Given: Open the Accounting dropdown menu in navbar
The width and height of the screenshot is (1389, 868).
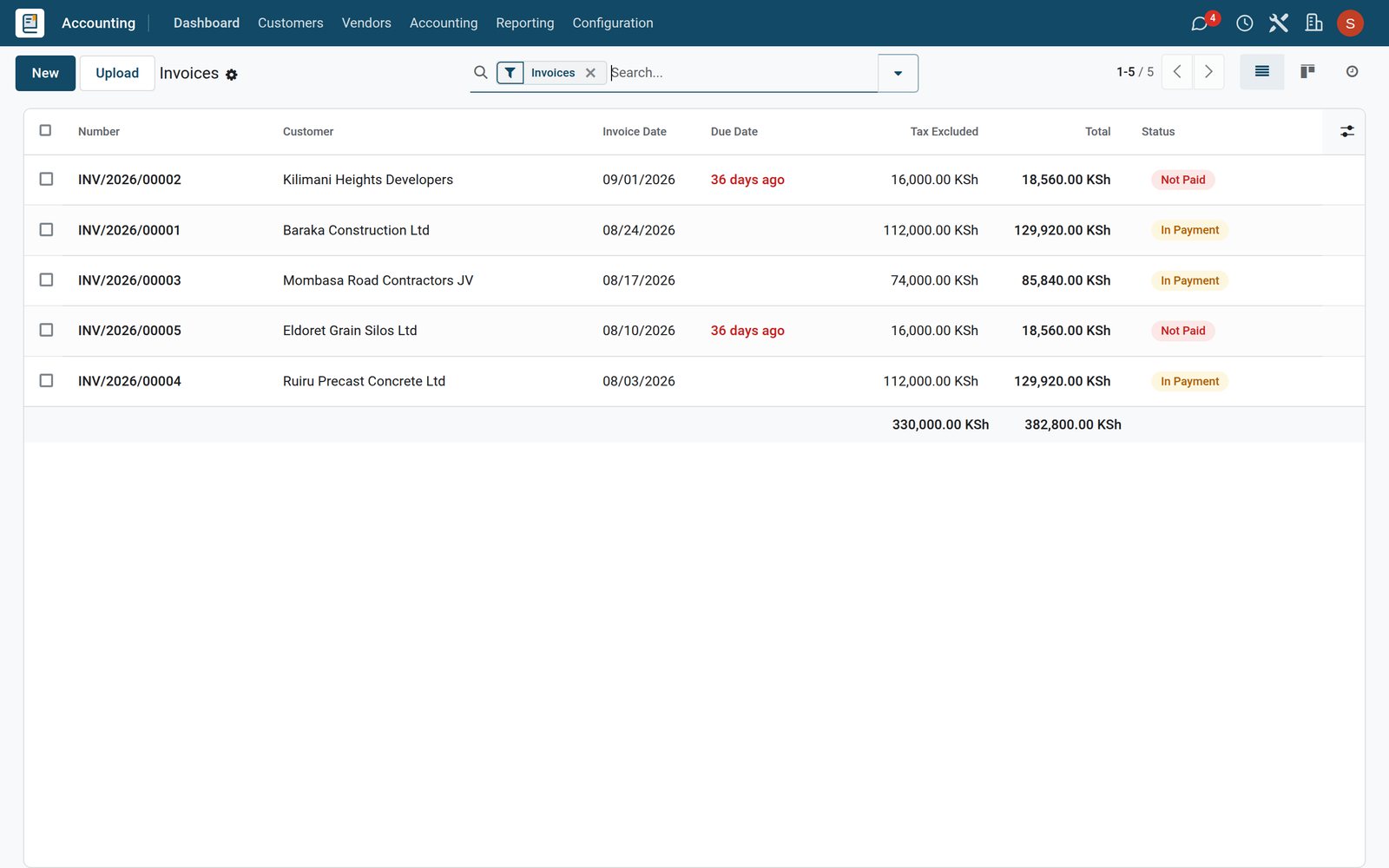Looking at the screenshot, I should pyautogui.click(x=444, y=23).
